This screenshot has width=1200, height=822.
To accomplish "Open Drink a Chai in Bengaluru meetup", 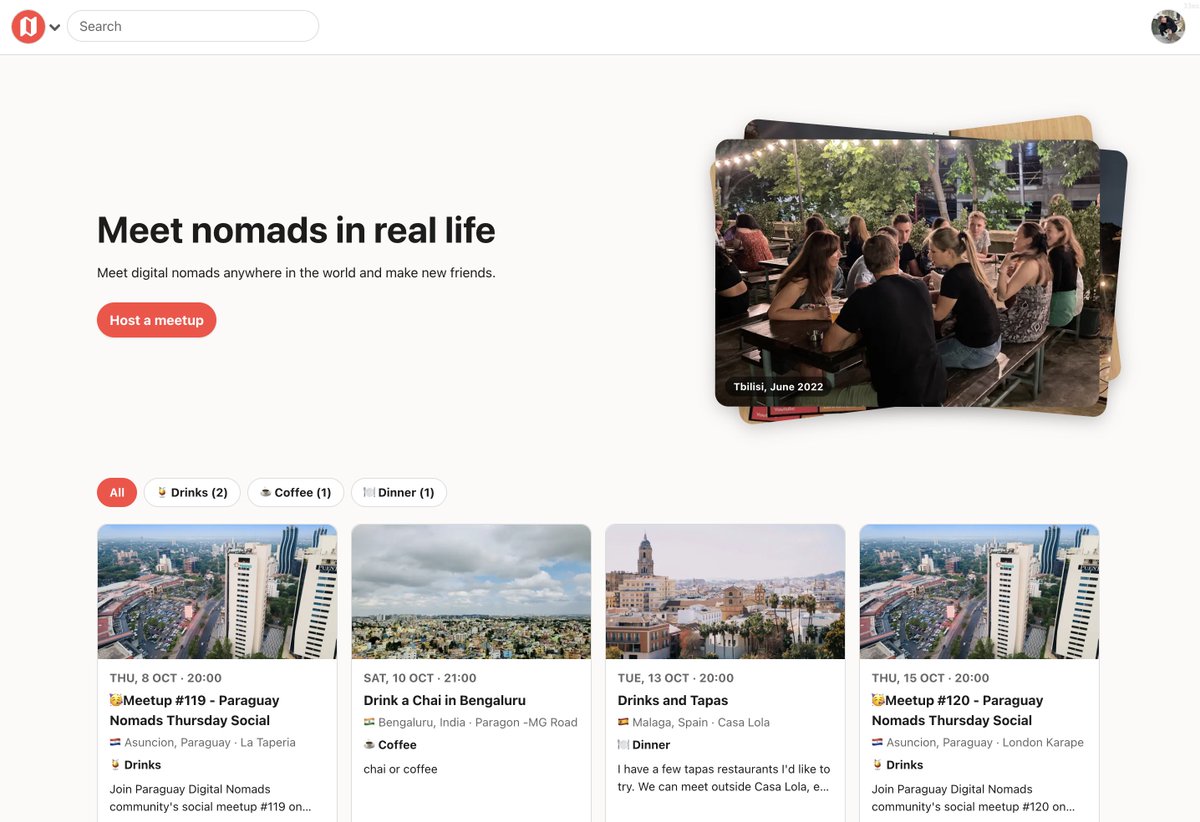I will [445, 700].
